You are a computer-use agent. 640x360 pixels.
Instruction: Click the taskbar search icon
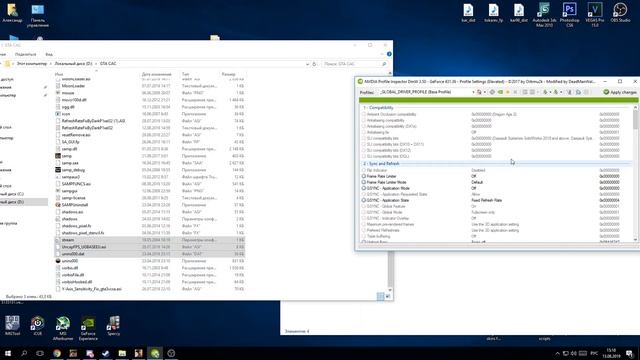tap(24, 353)
